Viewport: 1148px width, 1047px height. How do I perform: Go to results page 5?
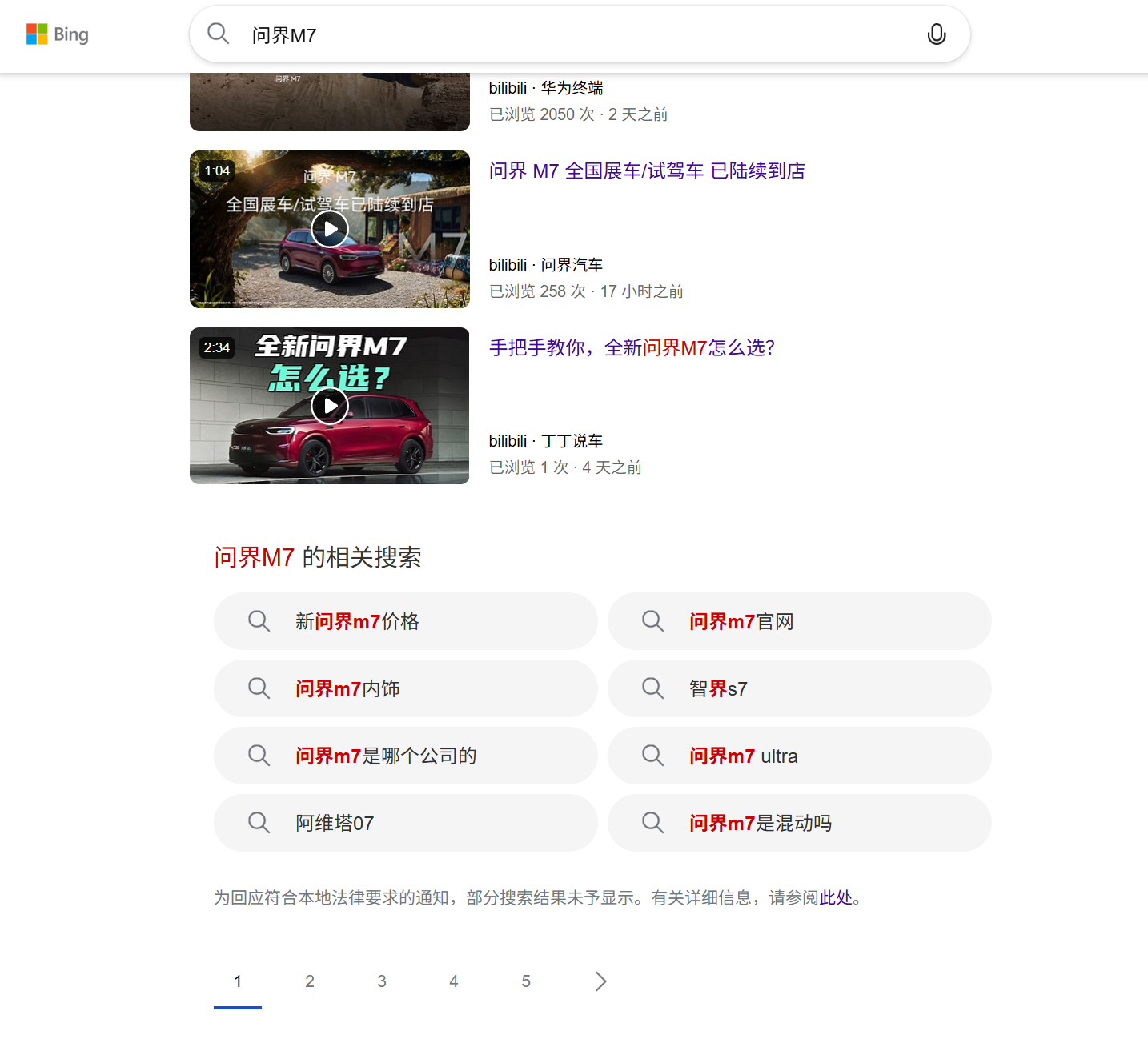tap(526, 981)
